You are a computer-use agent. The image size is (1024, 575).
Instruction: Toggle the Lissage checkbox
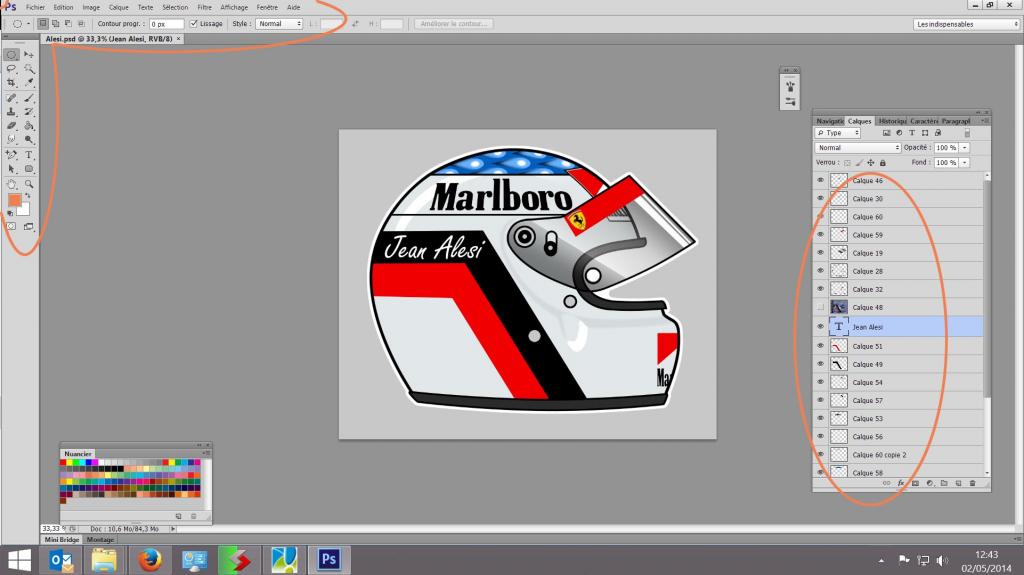point(193,24)
